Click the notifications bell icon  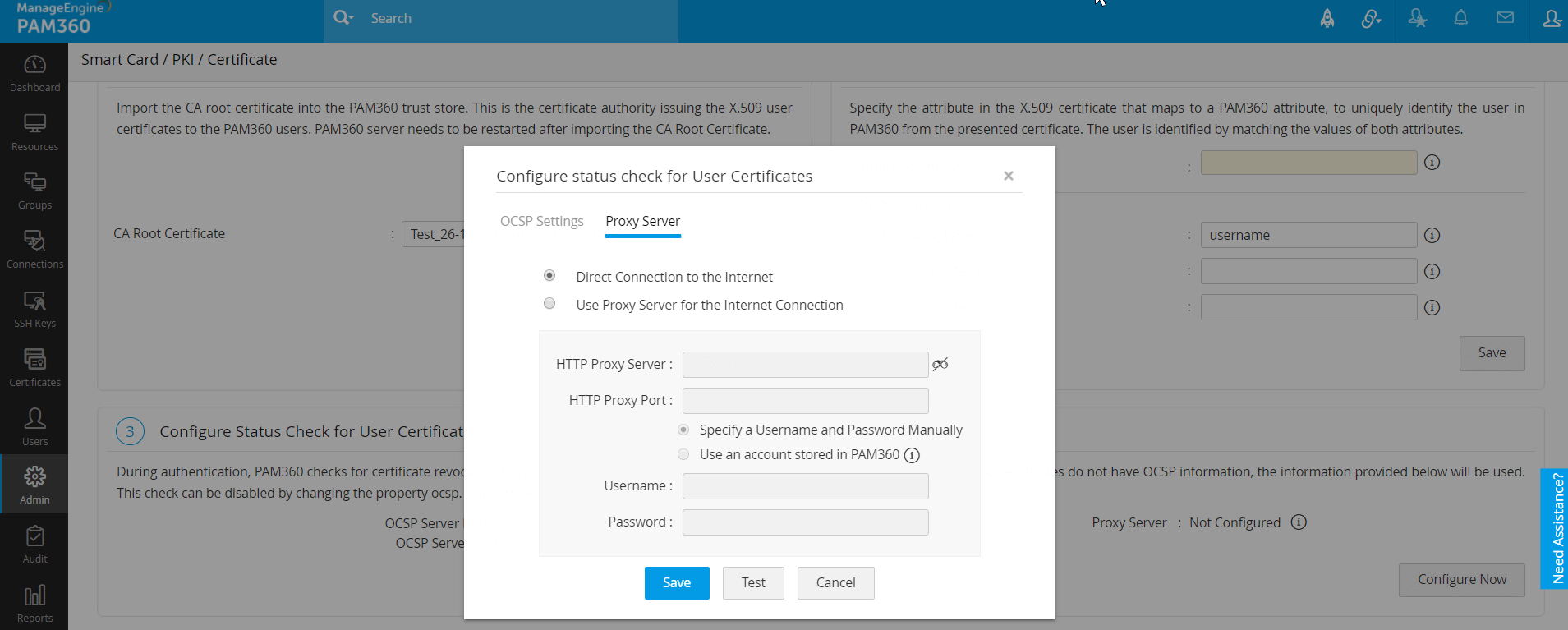pos(1460,18)
